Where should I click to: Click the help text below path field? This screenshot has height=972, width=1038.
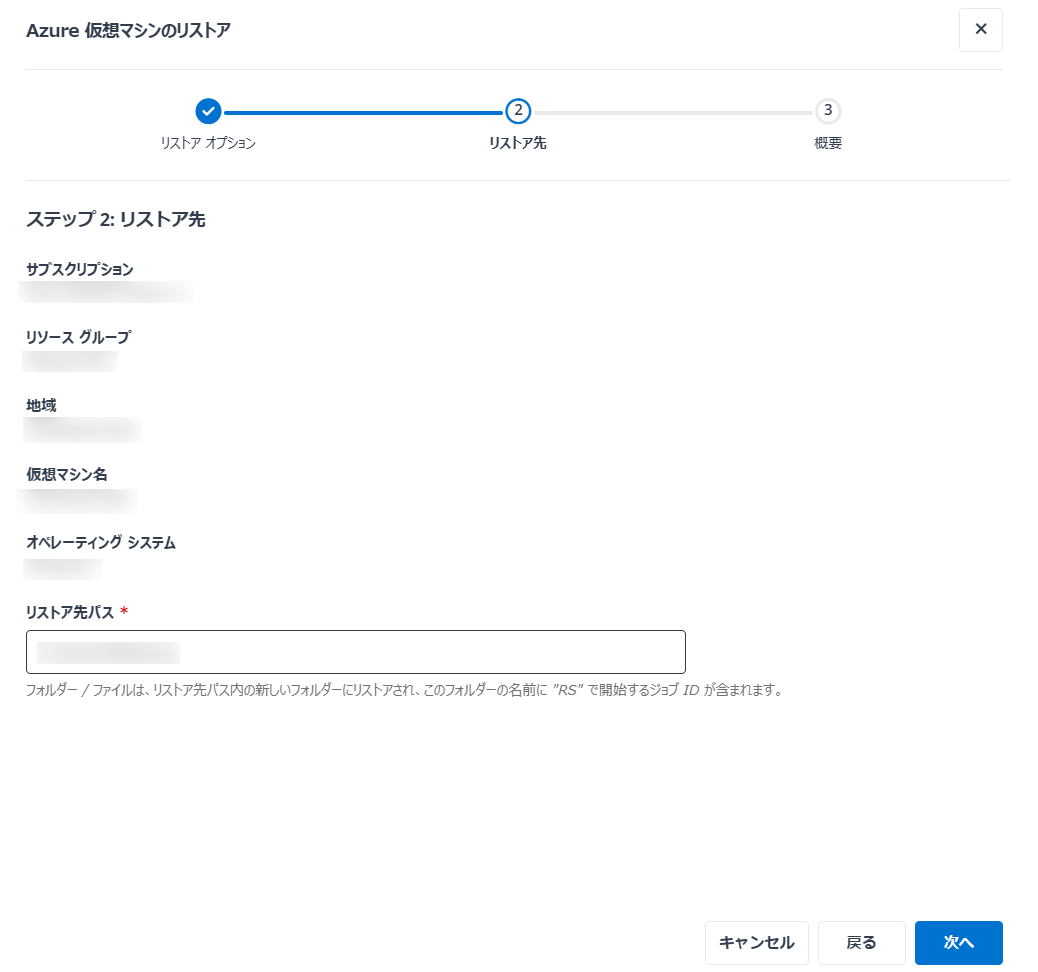tap(404, 690)
